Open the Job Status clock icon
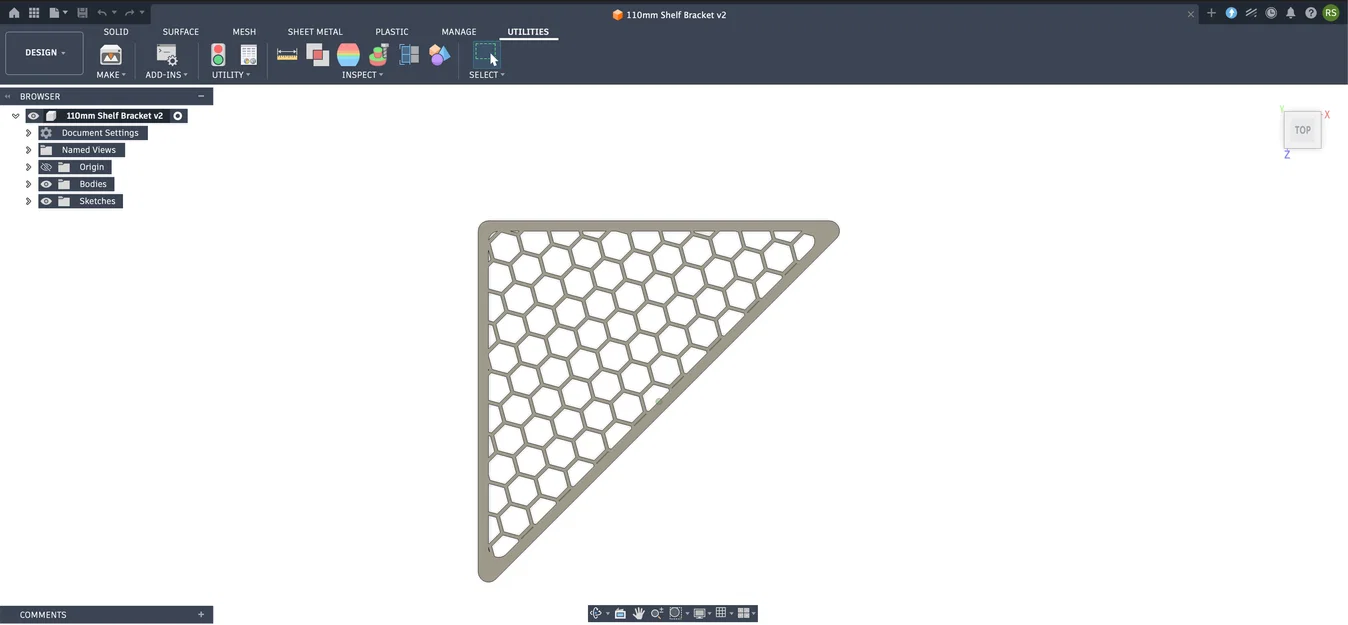Screen dimensions: 1348x625 [x=1271, y=13]
